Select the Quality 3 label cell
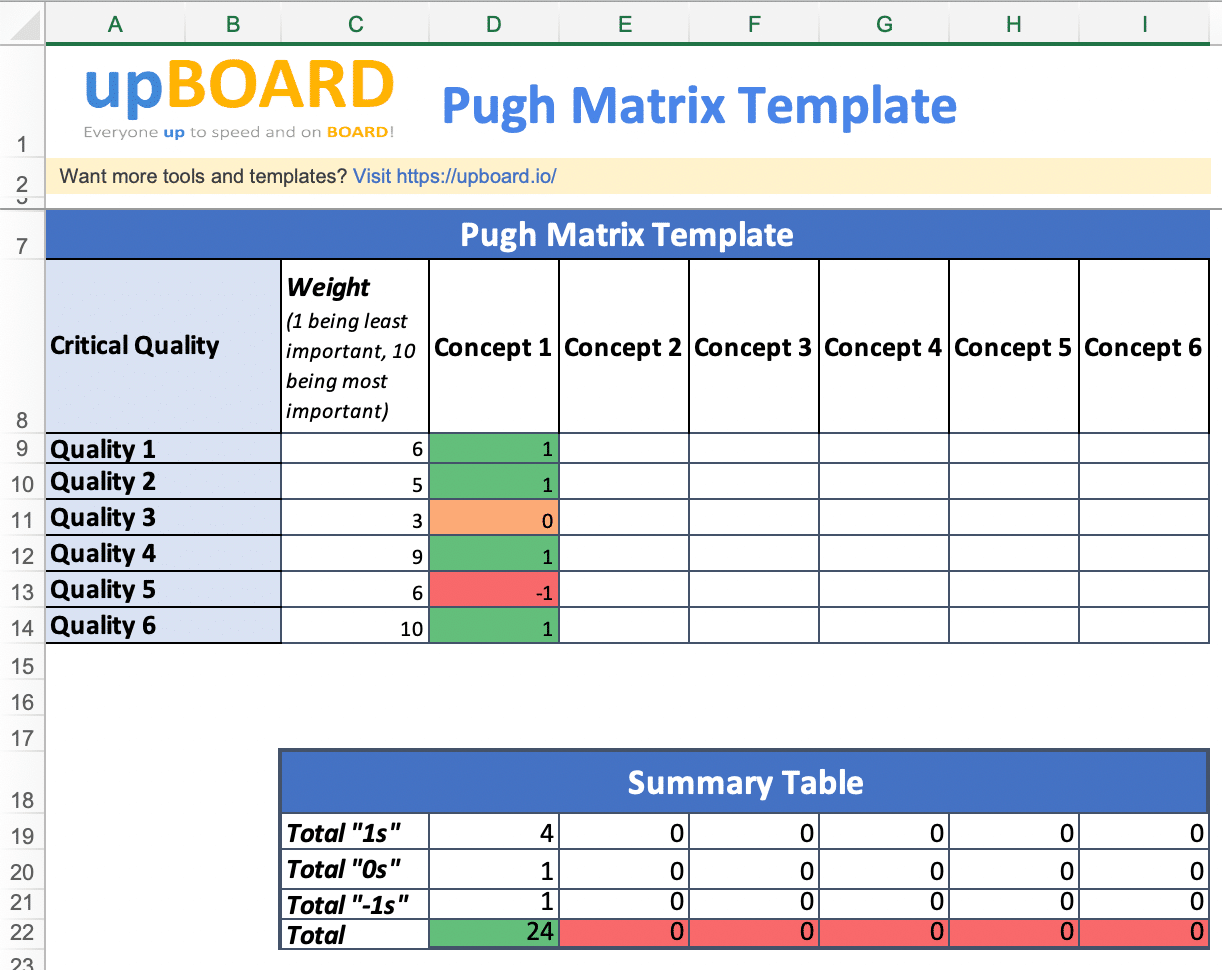1222x970 pixels. 164,517
